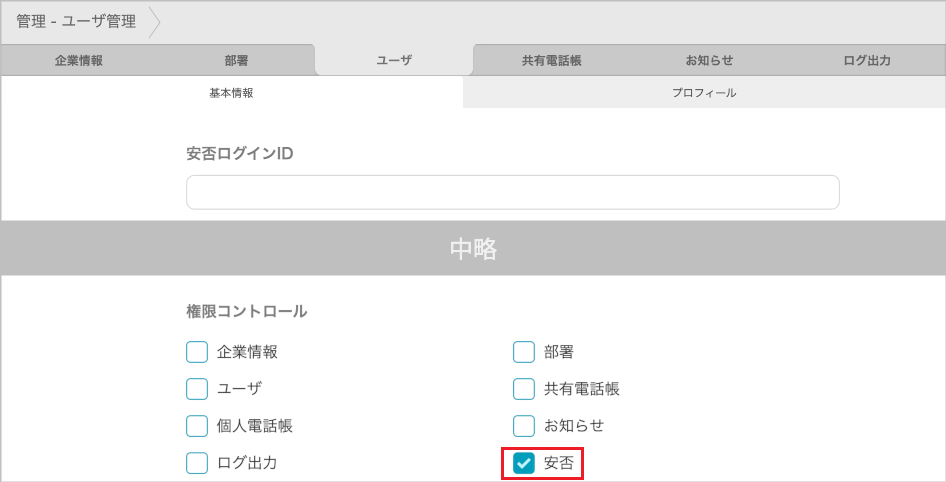Check the ユーザ permission checkbox
This screenshot has height=482, width=946.
pos(197,389)
